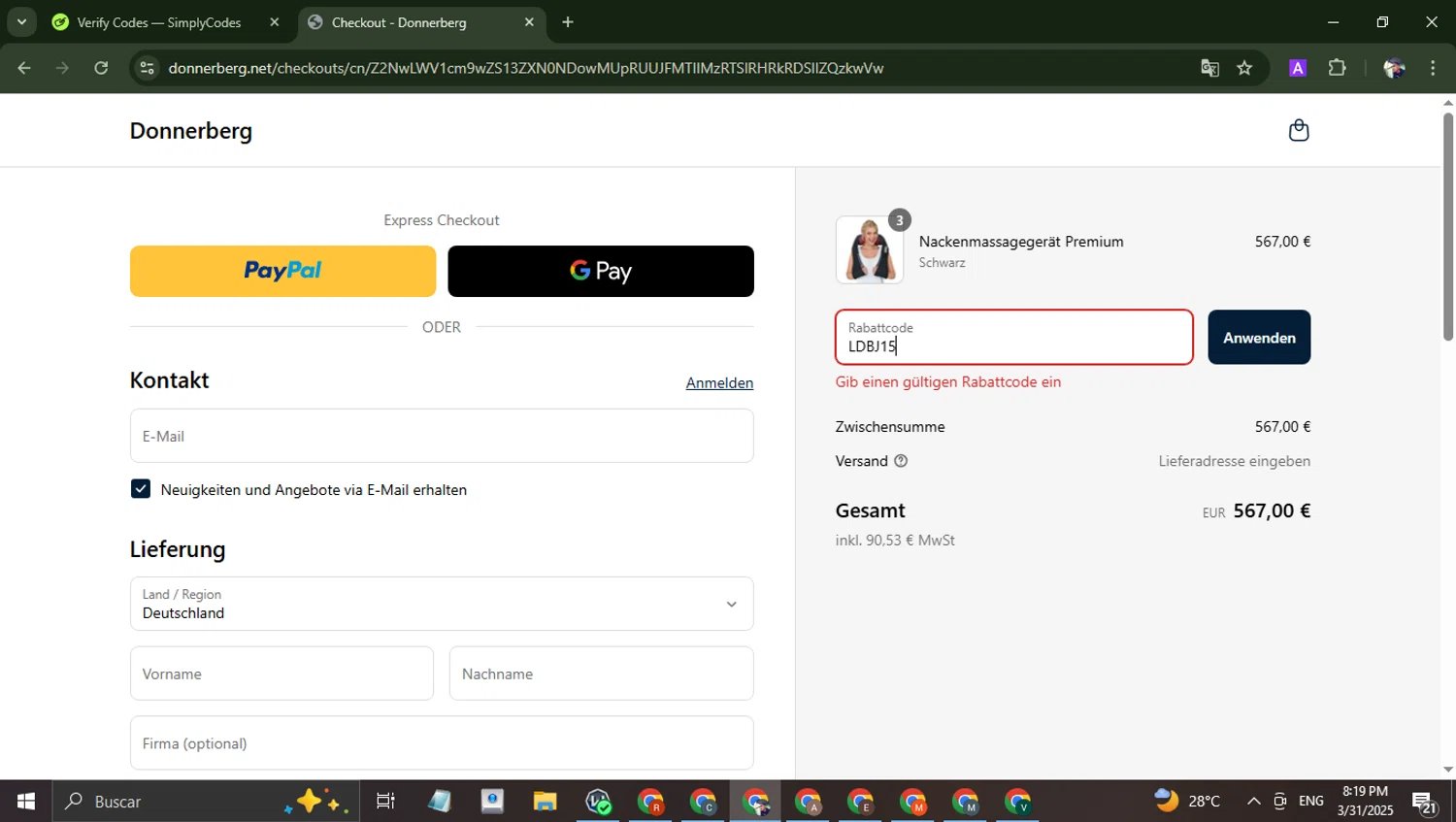Open File Explorer from the taskbar
Screen dimensions: 1456x822
click(545, 802)
